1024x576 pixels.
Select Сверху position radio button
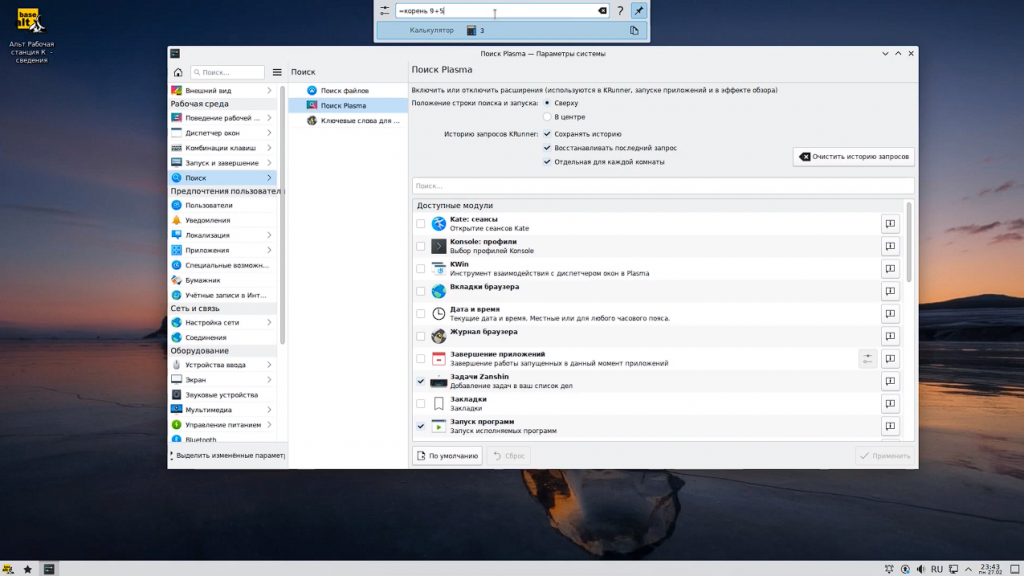547,103
